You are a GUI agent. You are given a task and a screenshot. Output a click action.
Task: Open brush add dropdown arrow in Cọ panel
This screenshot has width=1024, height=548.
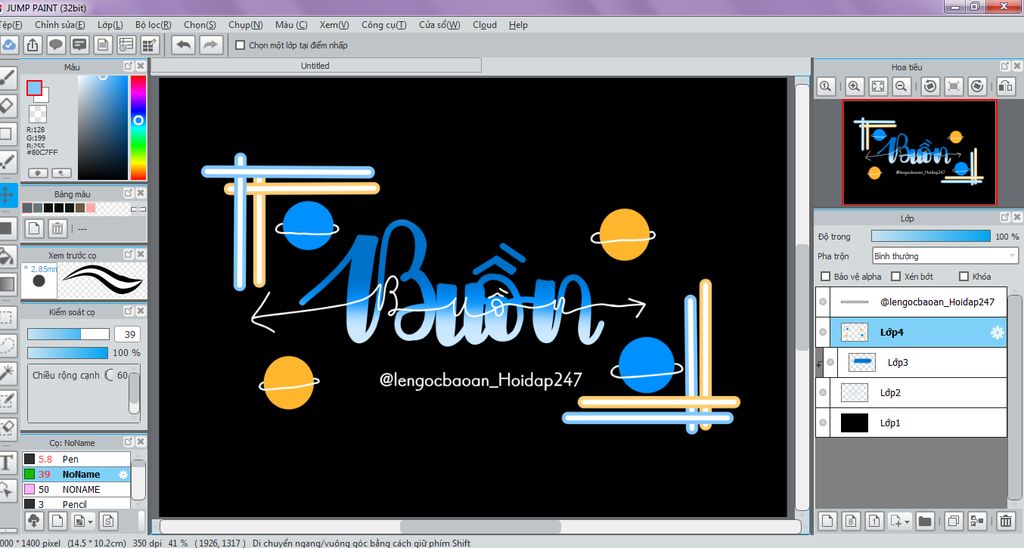click(x=90, y=521)
